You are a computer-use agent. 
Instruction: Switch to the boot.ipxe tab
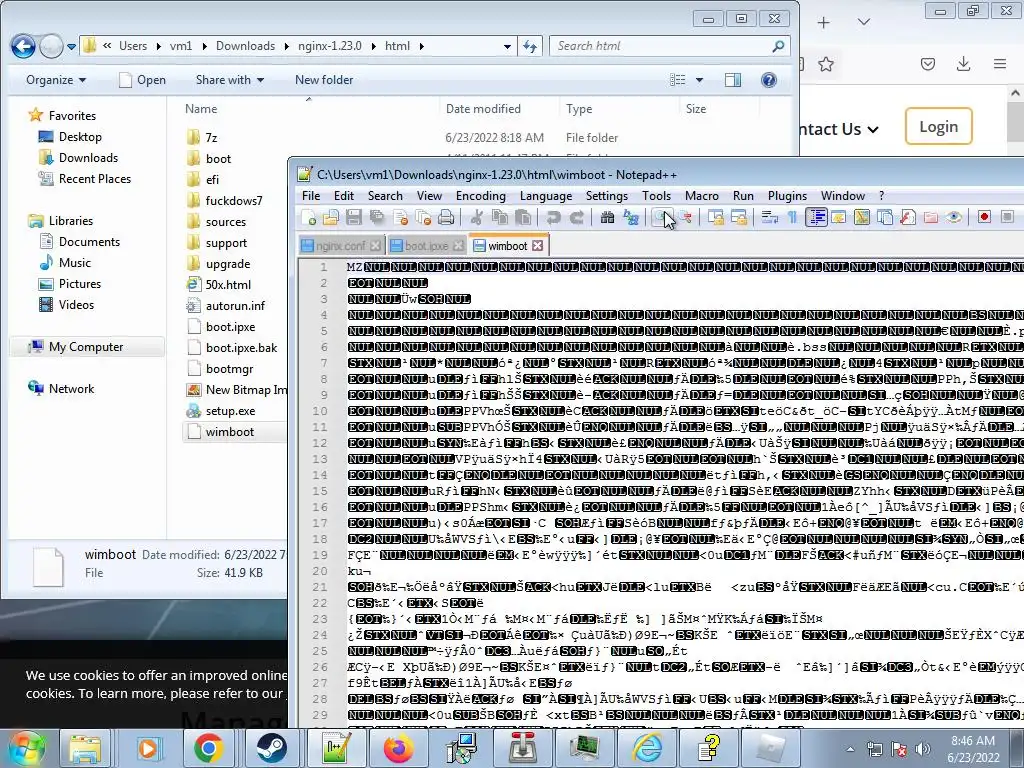coord(426,246)
